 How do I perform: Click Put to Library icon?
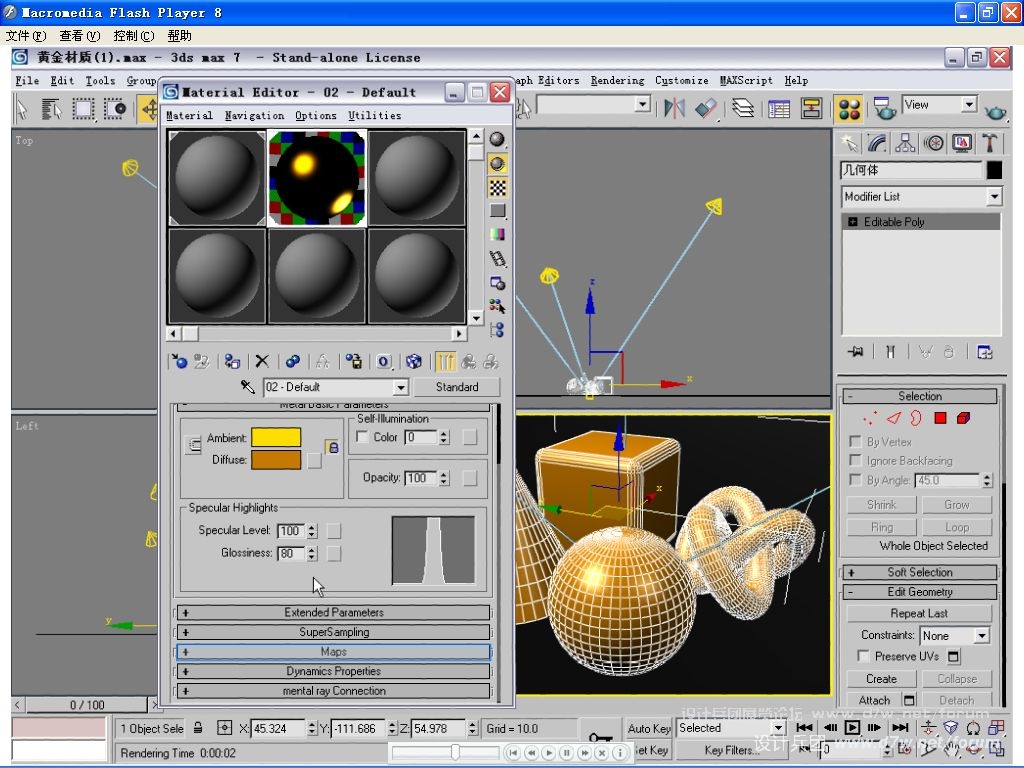tap(353, 361)
